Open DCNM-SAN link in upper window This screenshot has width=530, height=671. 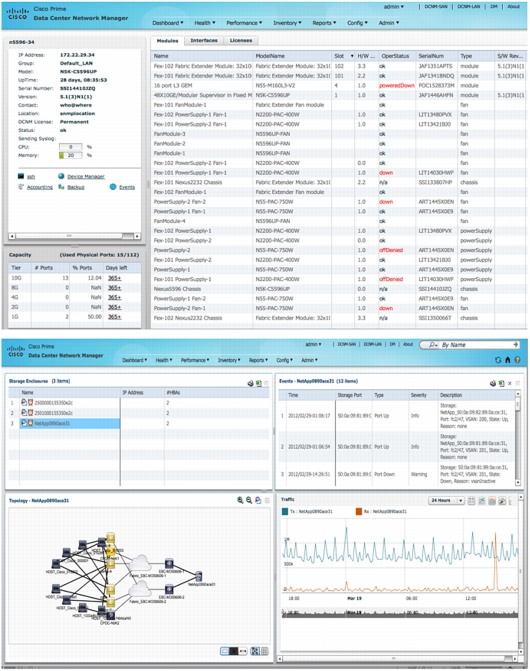tap(436, 7)
